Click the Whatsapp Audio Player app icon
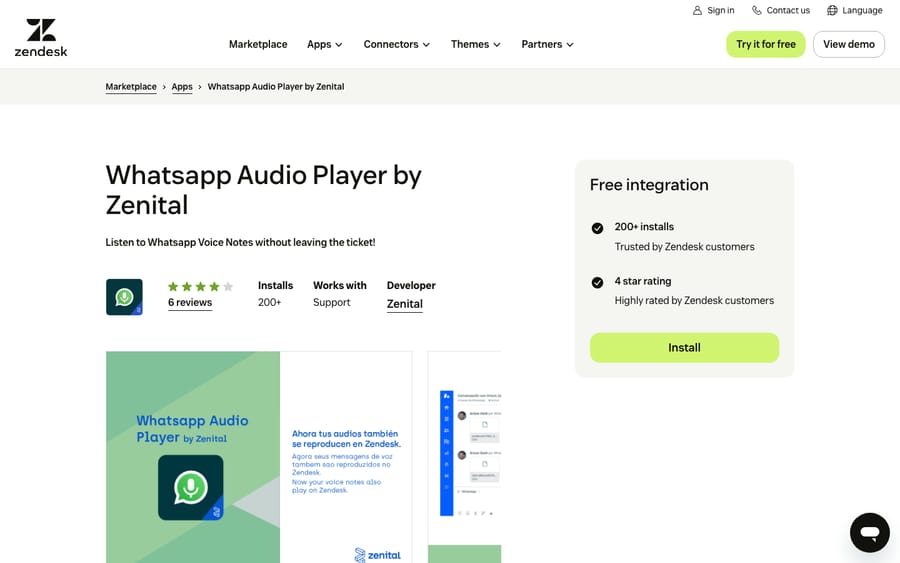The image size is (900, 563). 124,297
